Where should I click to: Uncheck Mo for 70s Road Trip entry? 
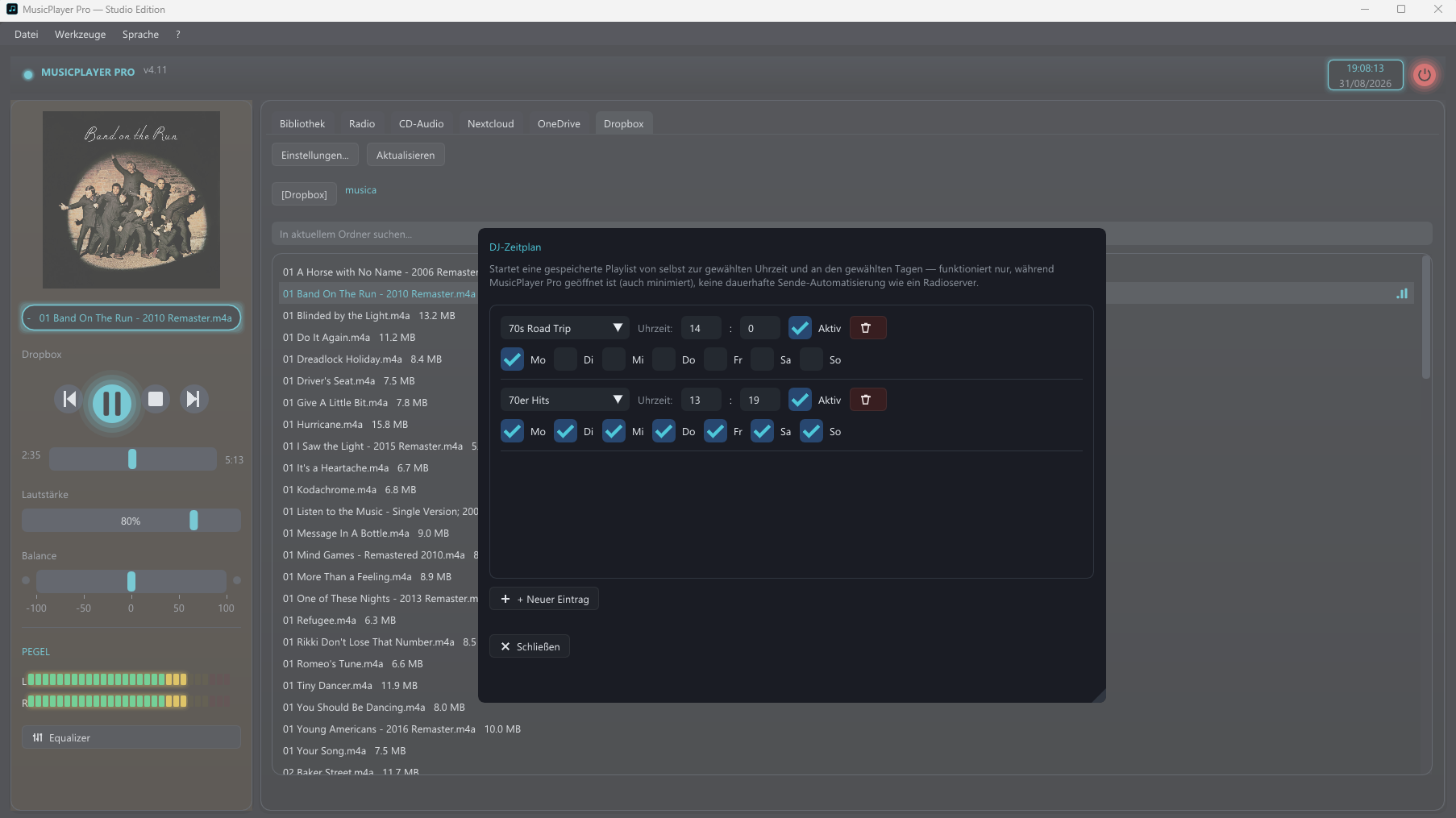point(512,359)
